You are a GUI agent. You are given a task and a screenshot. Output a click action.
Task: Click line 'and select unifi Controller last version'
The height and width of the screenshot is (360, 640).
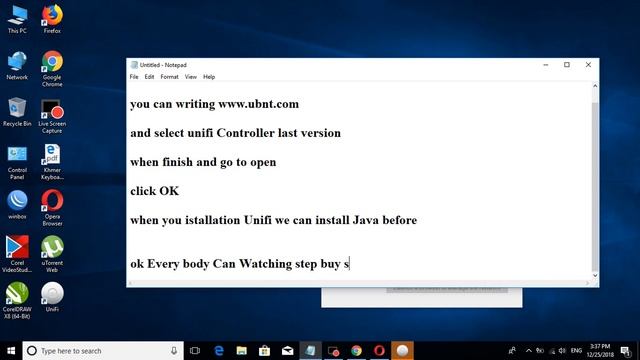point(236,133)
